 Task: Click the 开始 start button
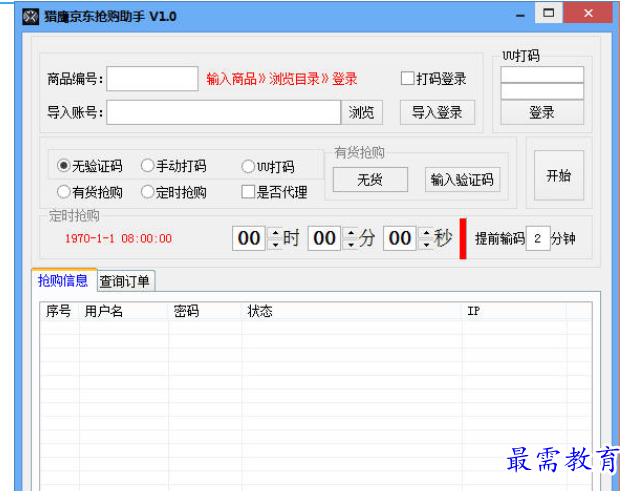pyautogui.click(x=559, y=175)
